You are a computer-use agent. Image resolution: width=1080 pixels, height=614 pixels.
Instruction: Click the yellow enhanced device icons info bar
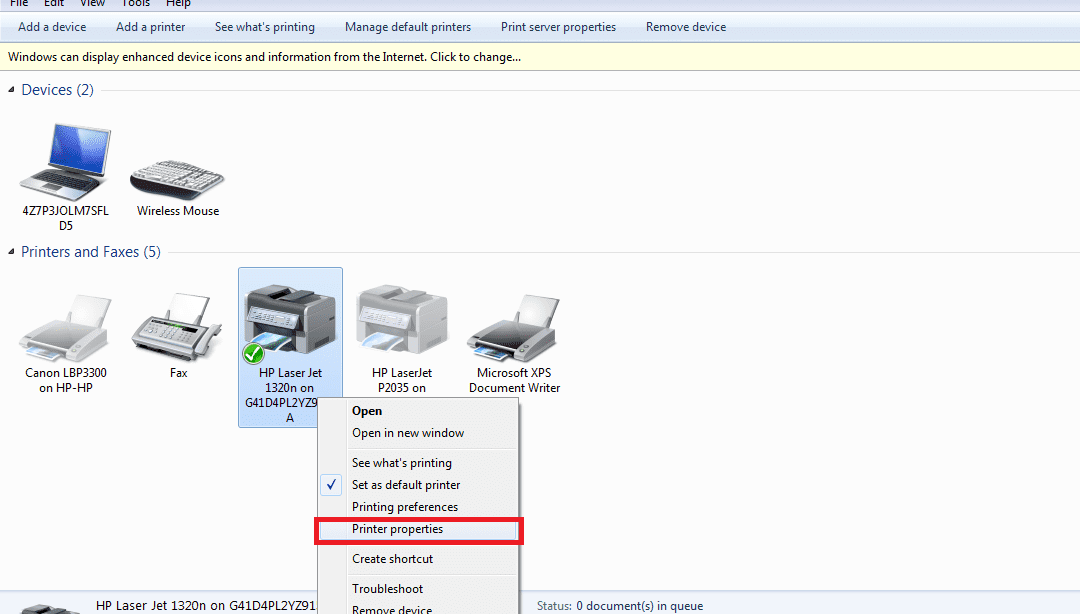[x=540, y=57]
